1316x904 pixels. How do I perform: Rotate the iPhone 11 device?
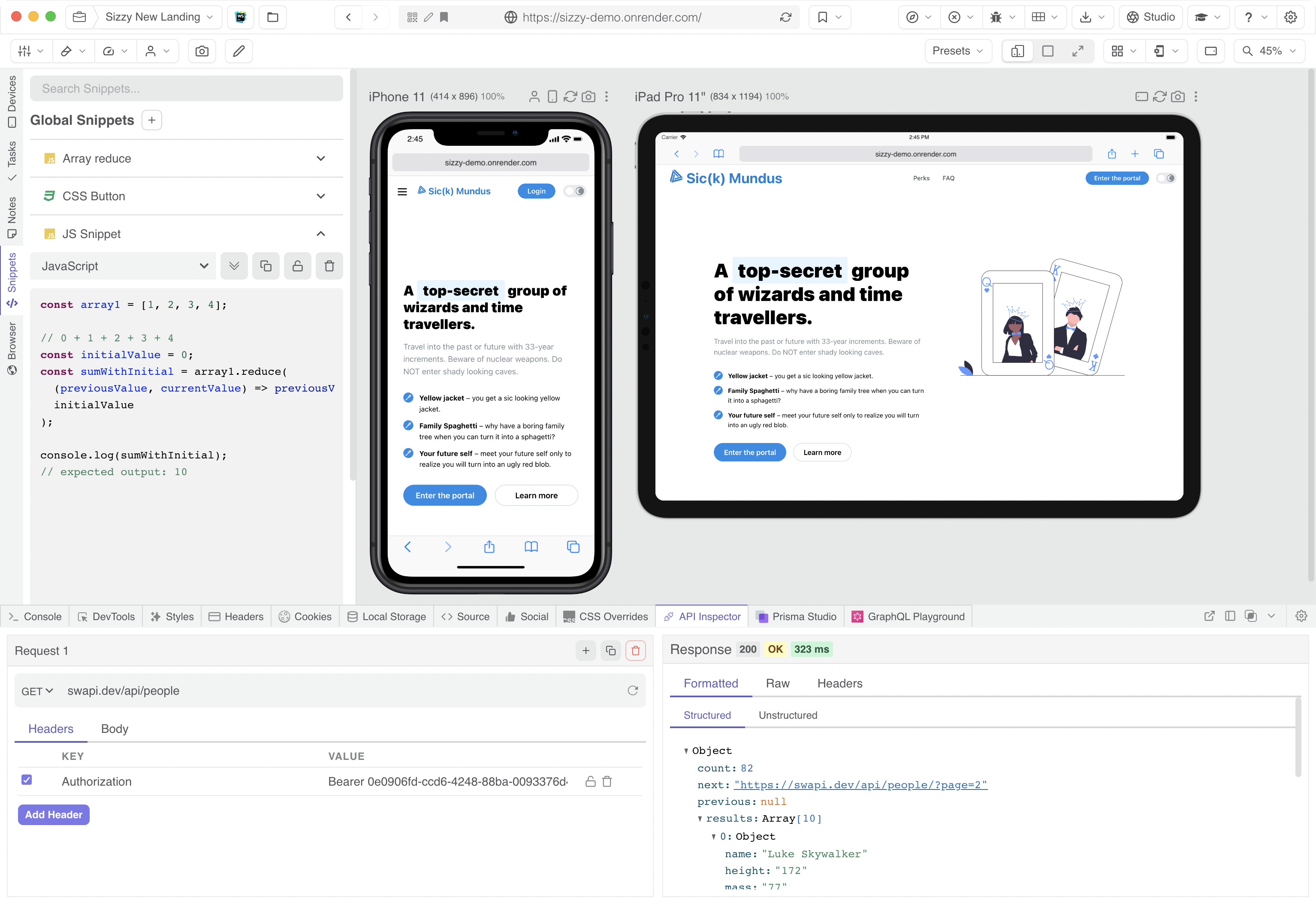pyautogui.click(x=552, y=97)
